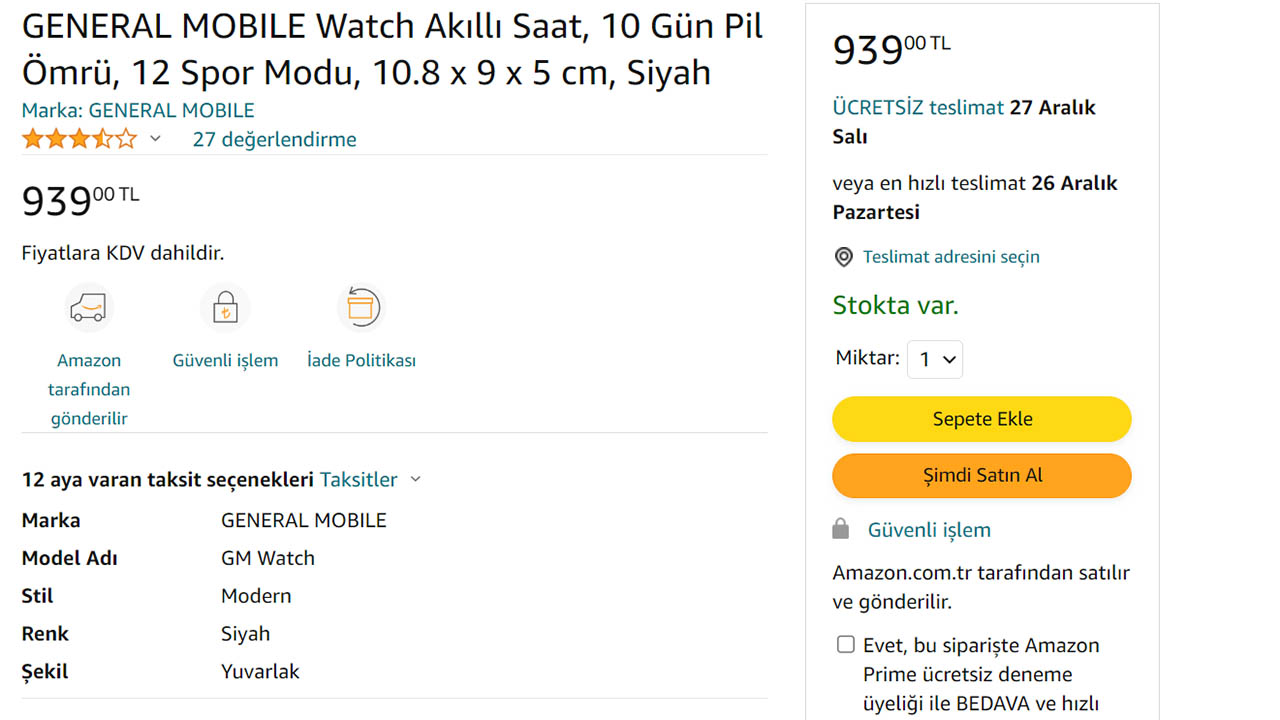Enable Amazon Prime free trial checkbox
This screenshot has height=720, width=1280.
846,644
